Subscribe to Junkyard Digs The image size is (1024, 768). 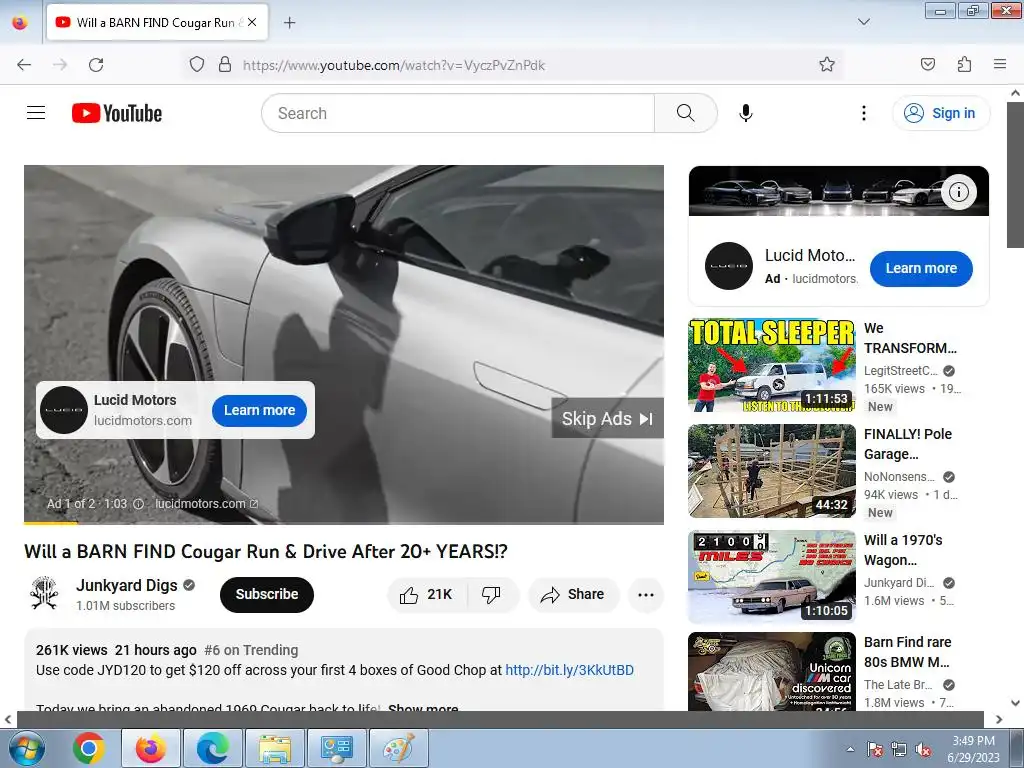click(x=266, y=594)
